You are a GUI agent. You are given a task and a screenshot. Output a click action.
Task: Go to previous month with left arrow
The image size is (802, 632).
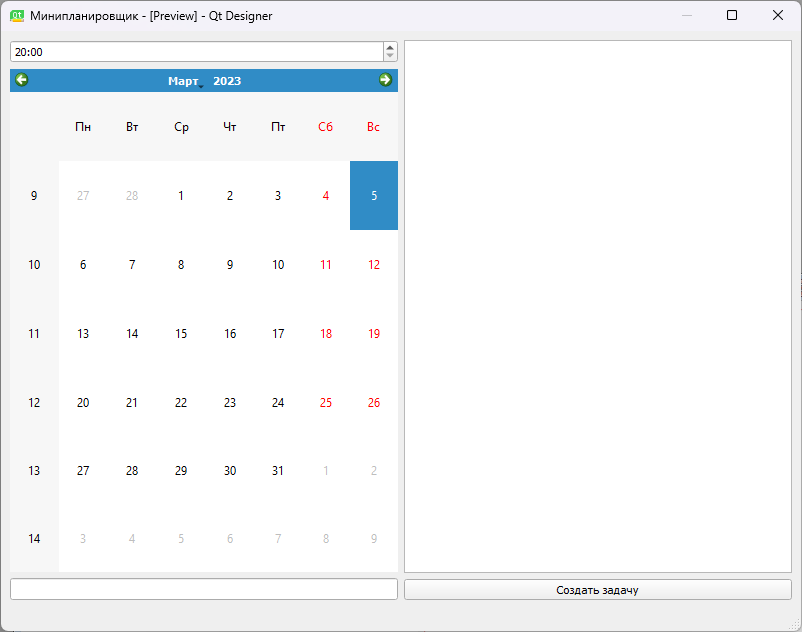(x=22, y=80)
